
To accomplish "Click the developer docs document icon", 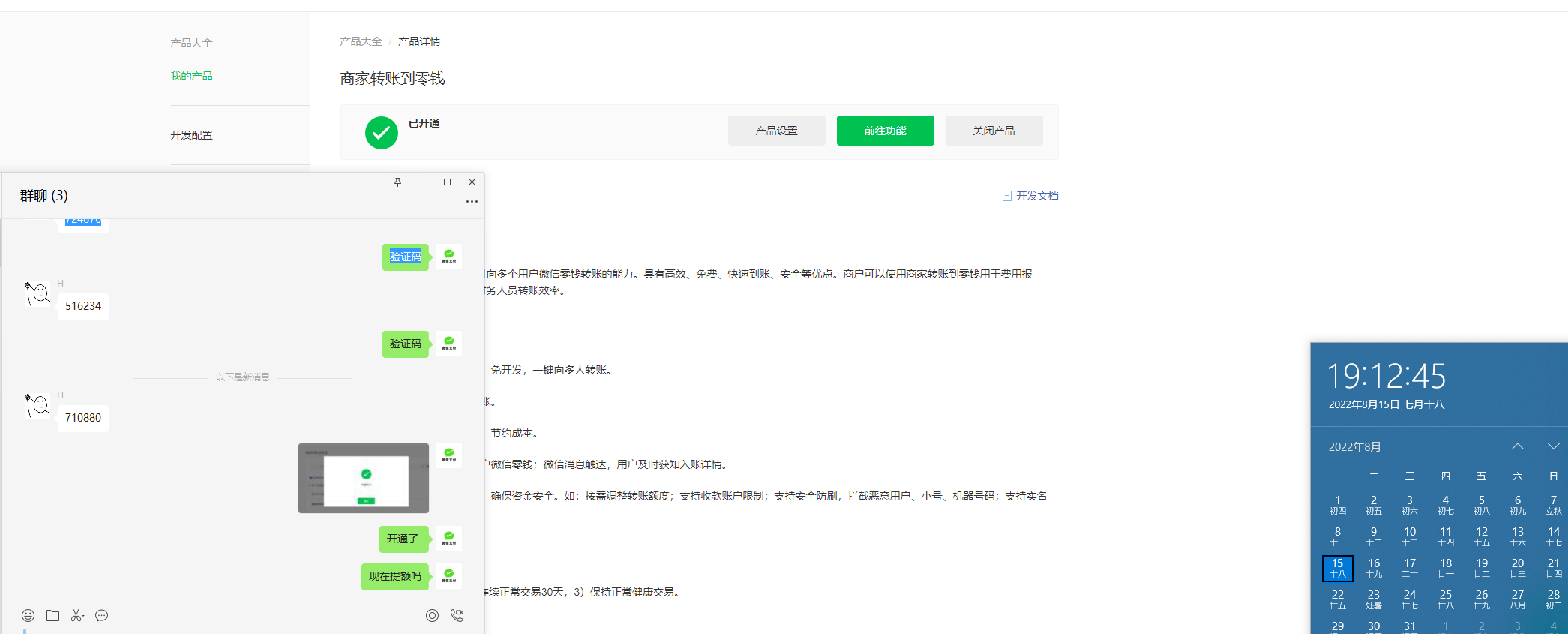I will click(1007, 196).
